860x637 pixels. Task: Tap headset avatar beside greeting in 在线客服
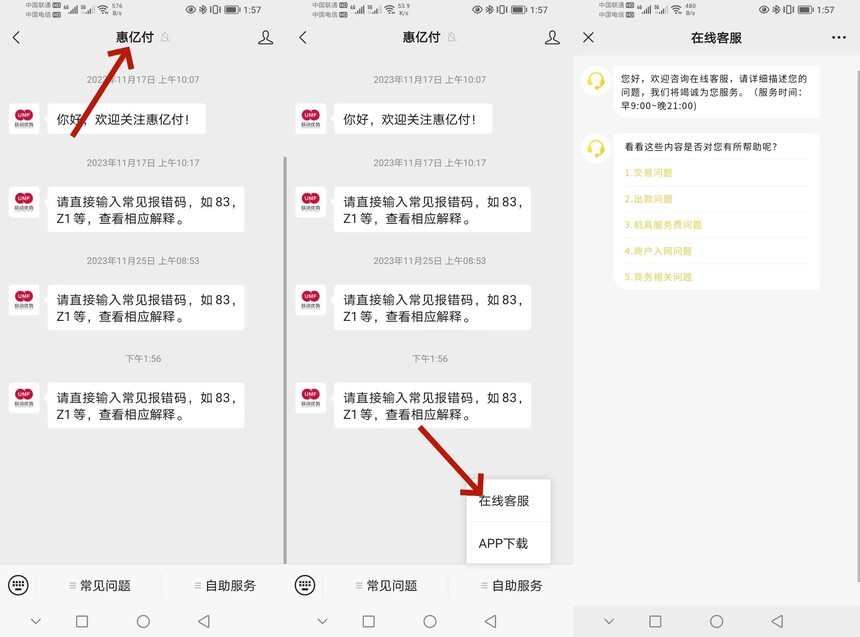pyautogui.click(x=596, y=81)
